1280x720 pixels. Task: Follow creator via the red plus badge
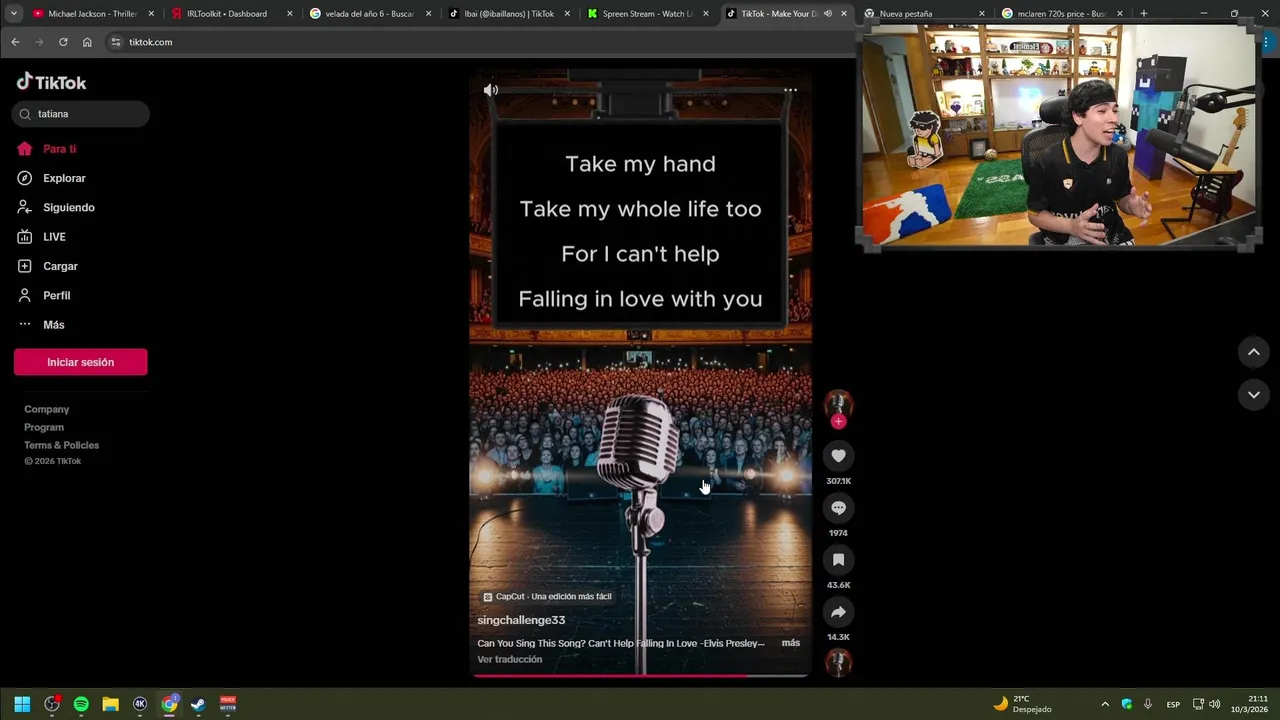pyautogui.click(x=838, y=422)
